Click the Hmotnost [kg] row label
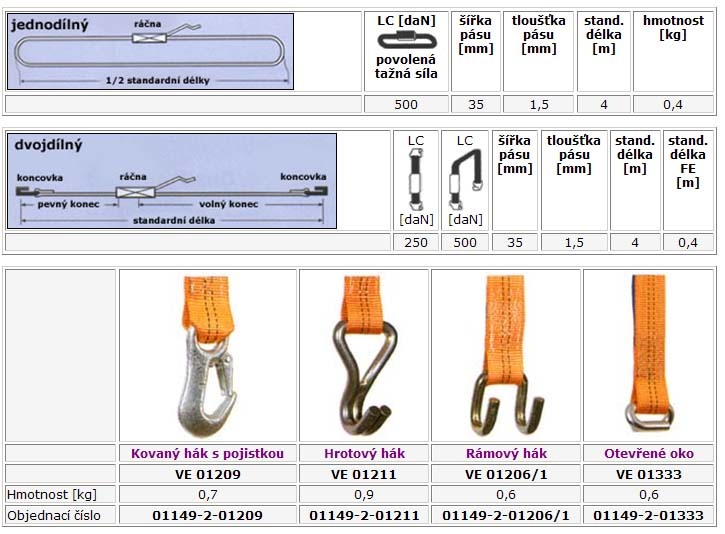 tap(52, 495)
